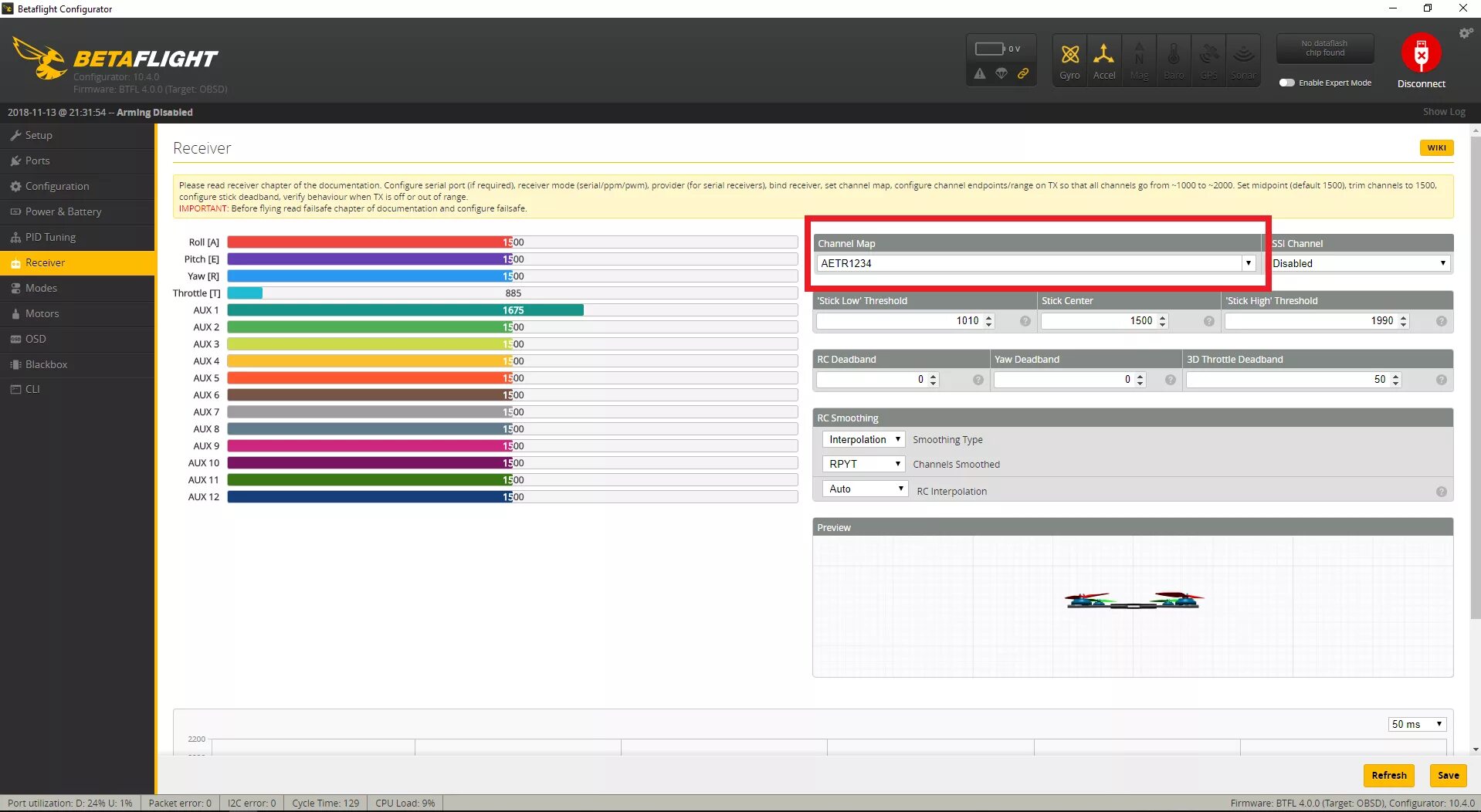Open the Modes tab

pos(77,288)
